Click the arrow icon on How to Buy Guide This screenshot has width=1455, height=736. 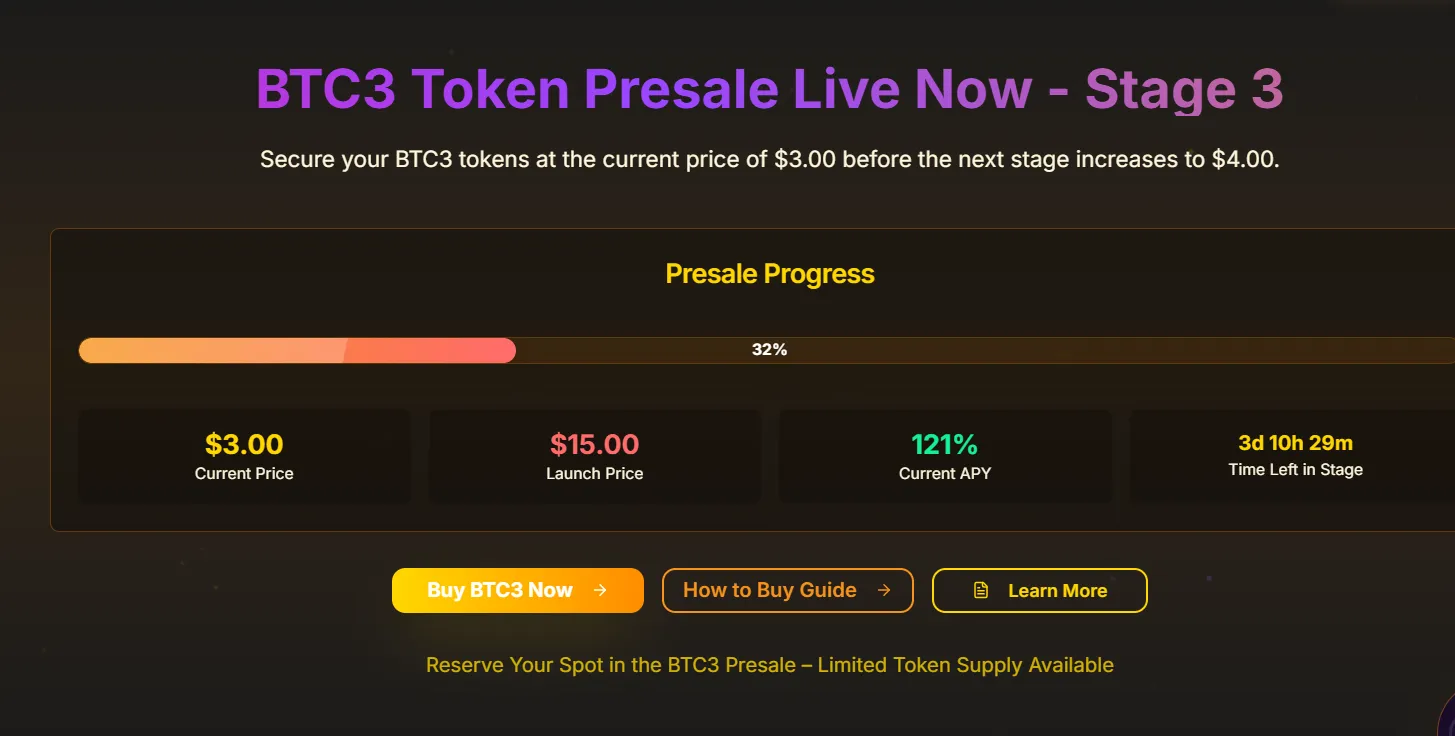click(886, 590)
